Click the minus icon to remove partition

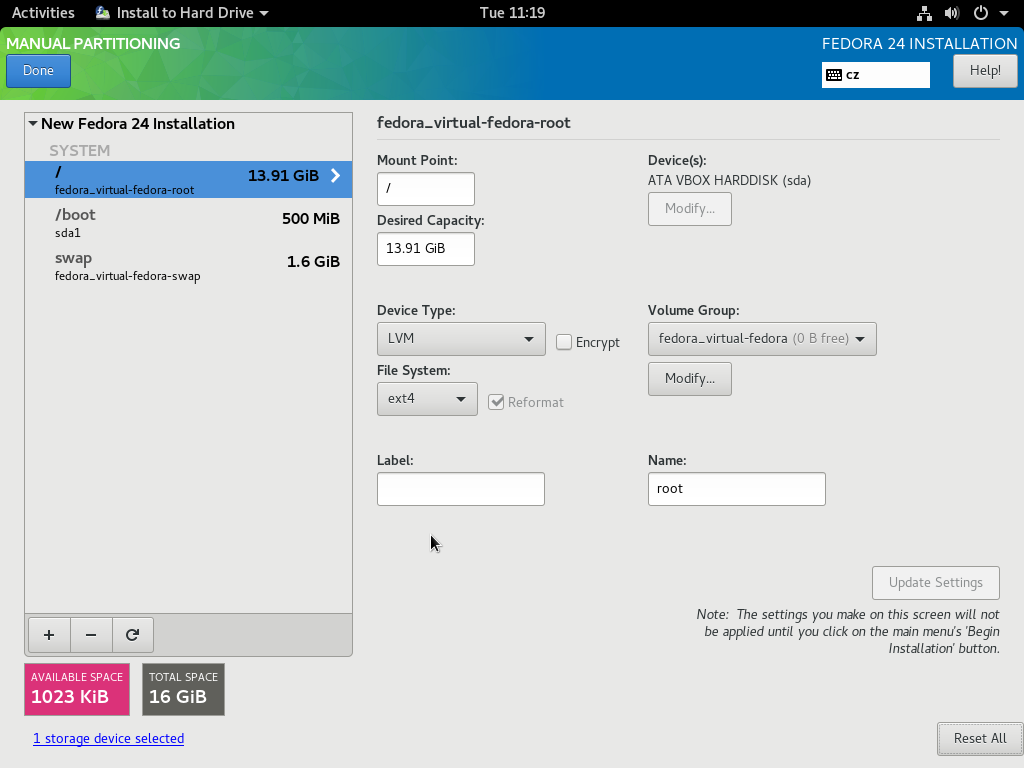click(x=91, y=635)
